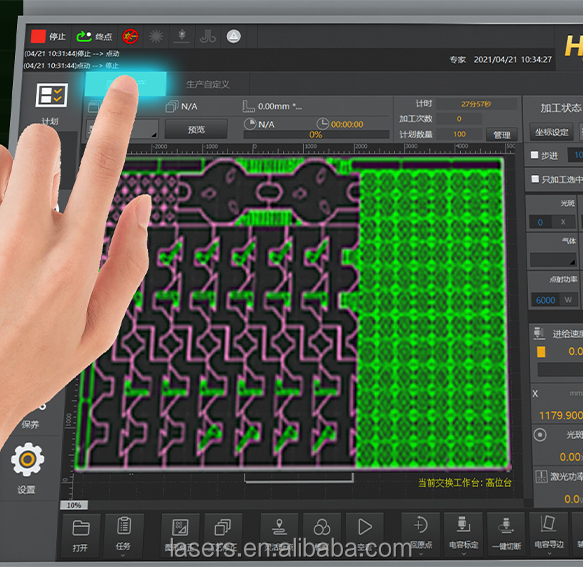This screenshot has height=567, width=583.
Task: Click the cutting head follow icon
Action: 182,36
